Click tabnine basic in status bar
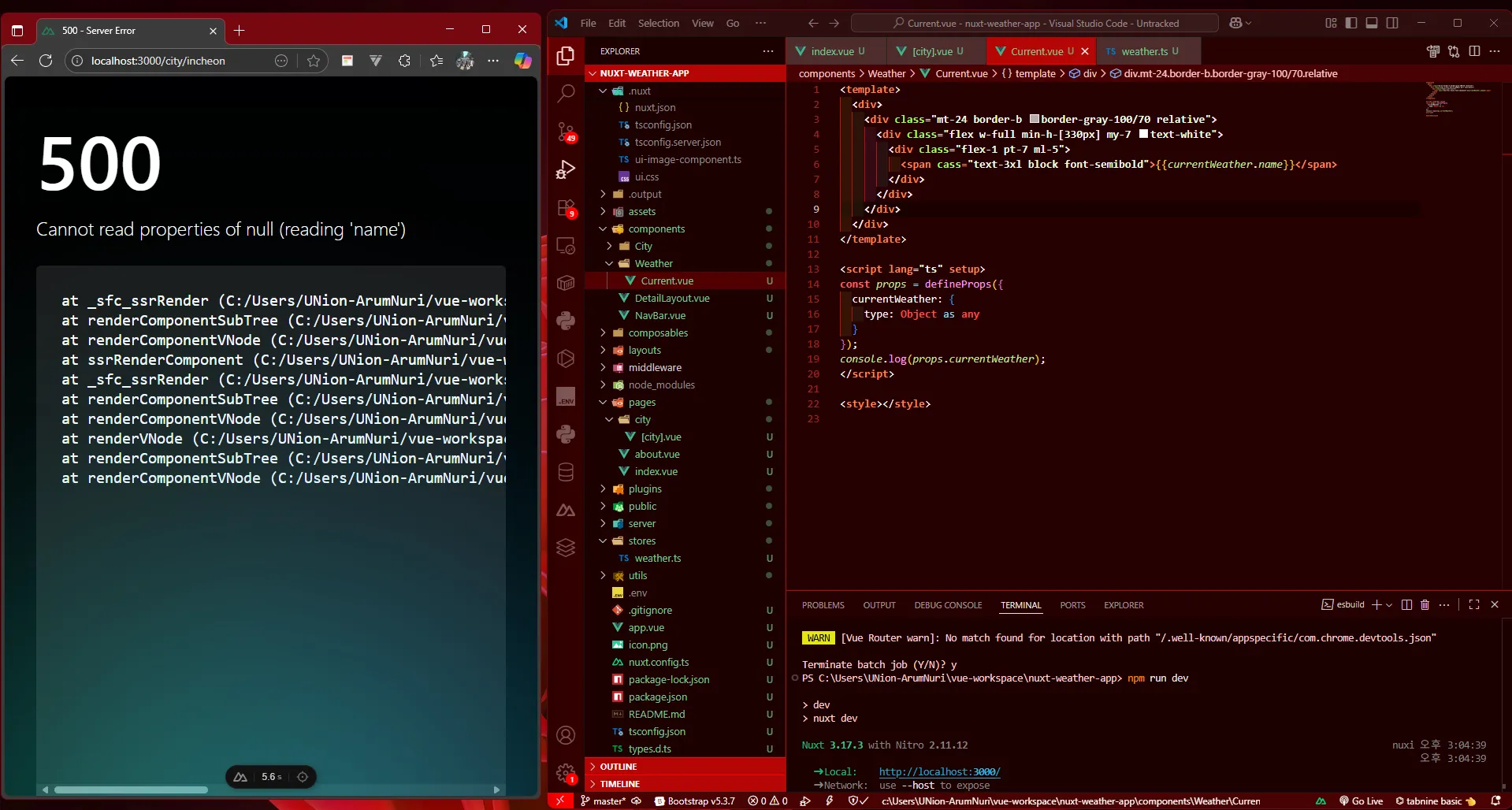This screenshot has width=1512, height=810. click(1435, 801)
